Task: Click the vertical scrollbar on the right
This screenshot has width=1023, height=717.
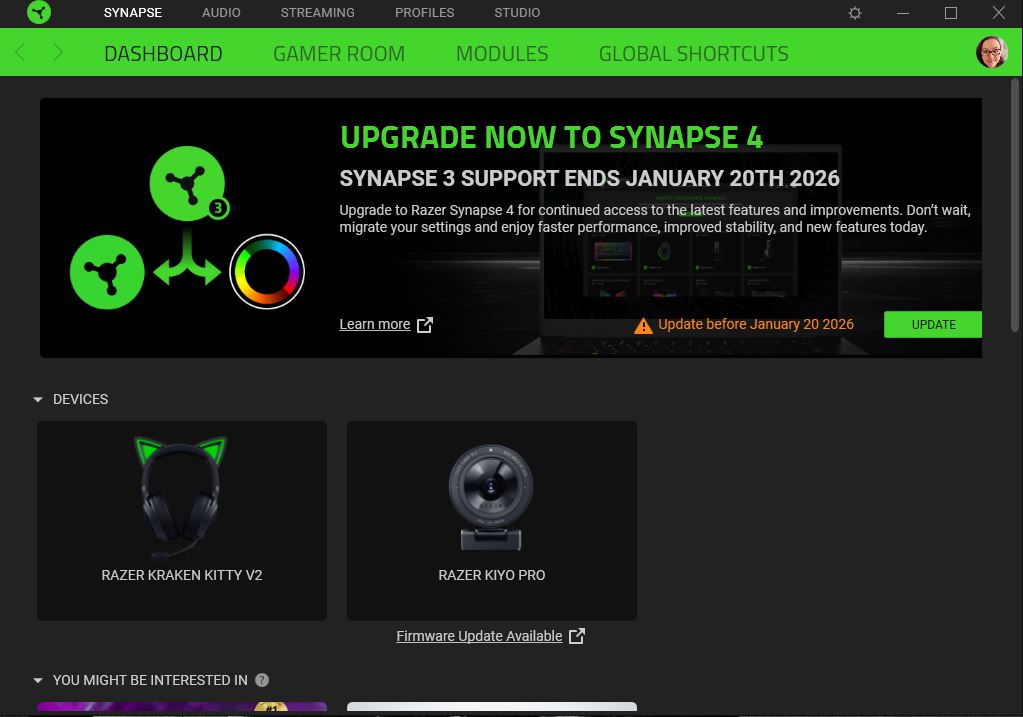Action: coord(1015,206)
